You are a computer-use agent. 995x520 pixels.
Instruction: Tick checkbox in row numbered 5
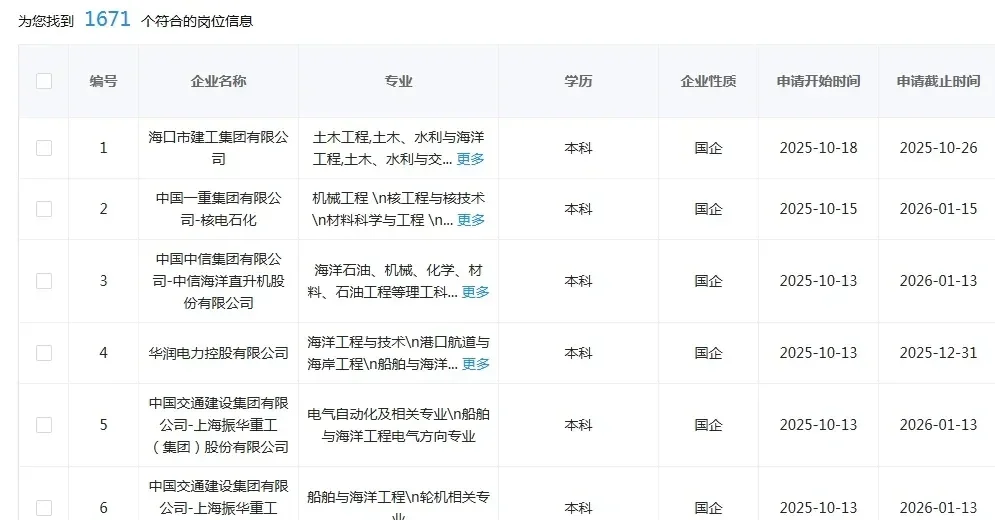[x=44, y=425]
